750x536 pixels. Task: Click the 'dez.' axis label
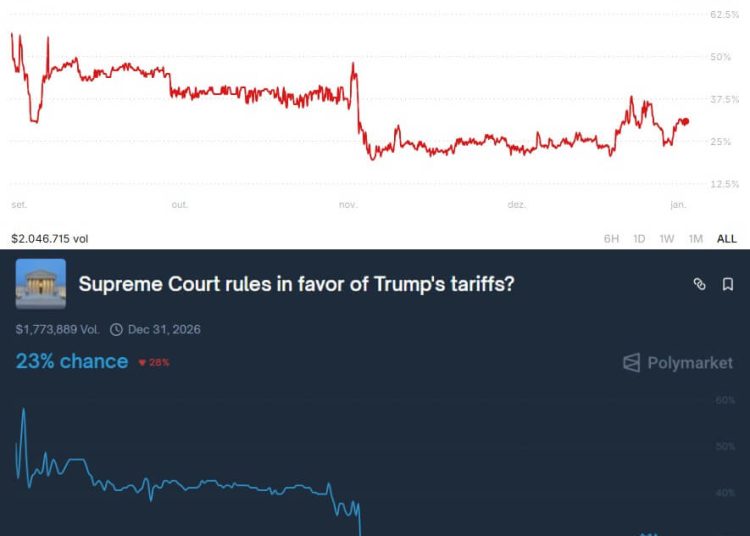(x=517, y=205)
